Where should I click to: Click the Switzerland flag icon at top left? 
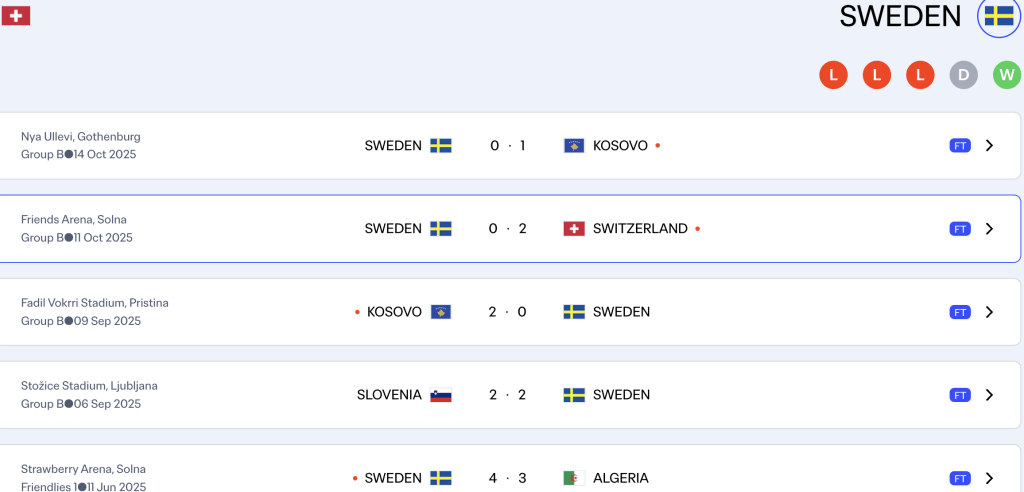tap(16, 16)
